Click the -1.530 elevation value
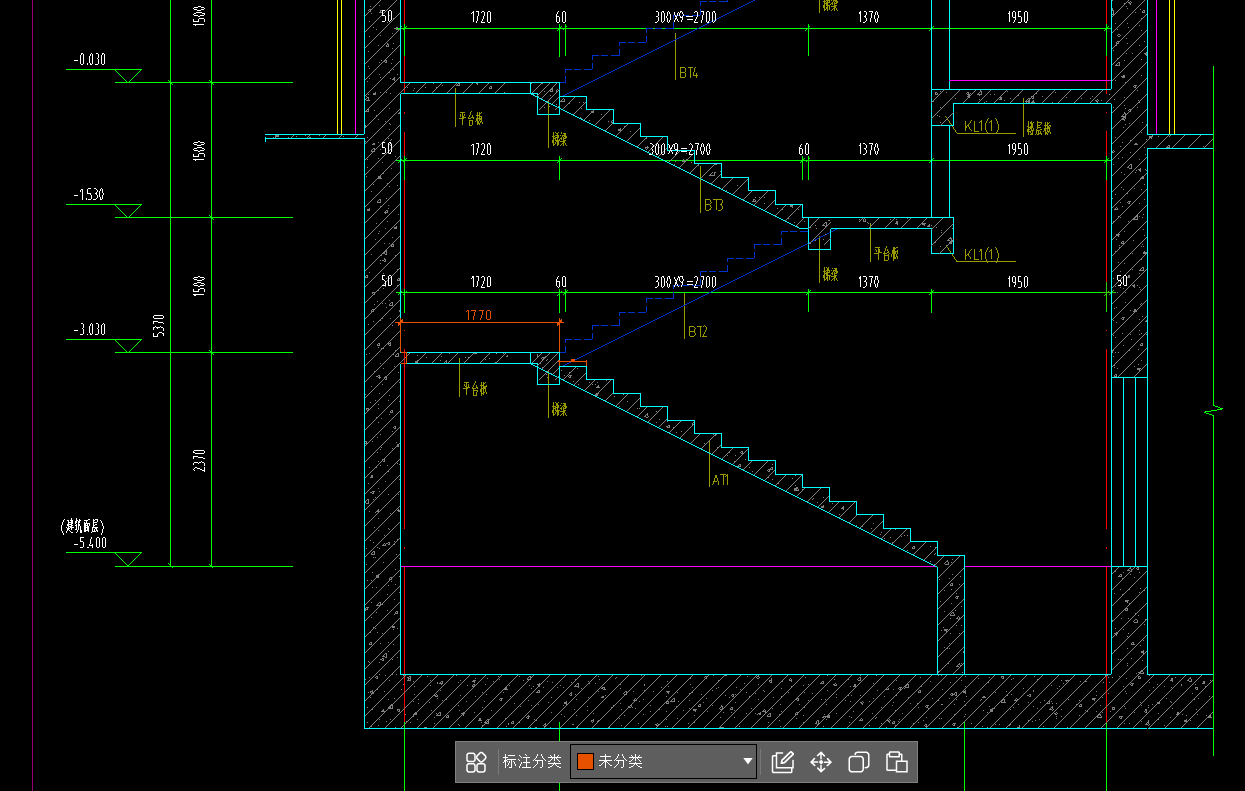 [90, 195]
